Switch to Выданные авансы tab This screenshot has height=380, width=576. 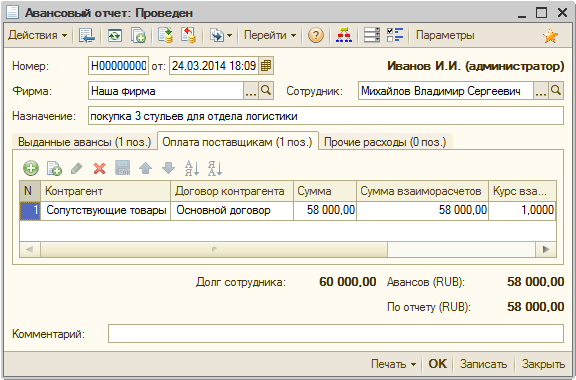[x=84, y=142]
